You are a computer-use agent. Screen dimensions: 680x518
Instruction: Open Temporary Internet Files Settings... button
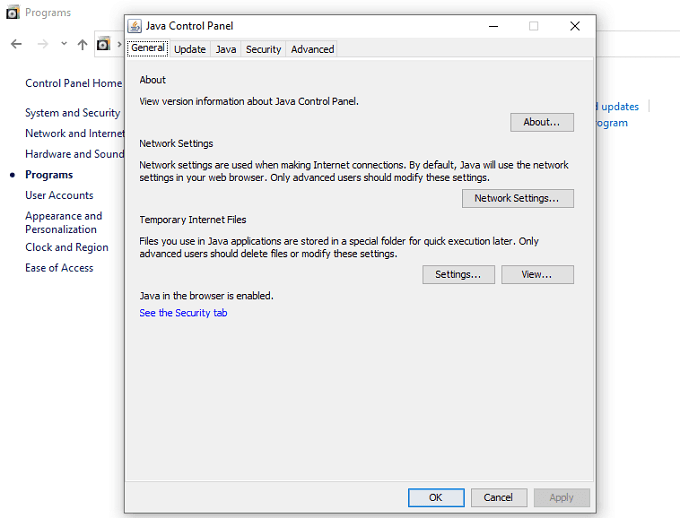[458, 274]
